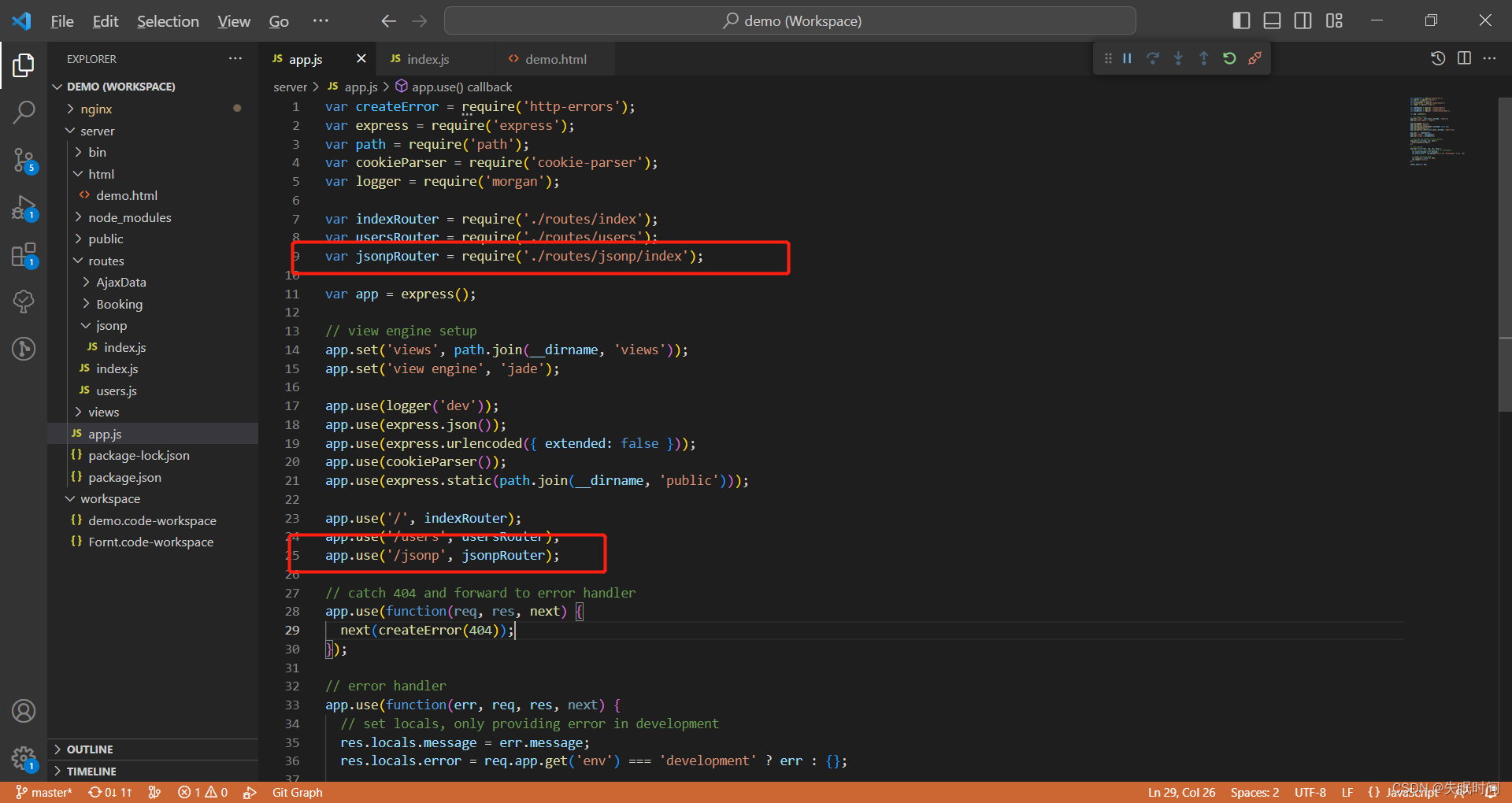Viewport: 1512px width, 803px height.
Task: Toggle the secondary side bar
Action: pyautogui.click(x=1303, y=20)
